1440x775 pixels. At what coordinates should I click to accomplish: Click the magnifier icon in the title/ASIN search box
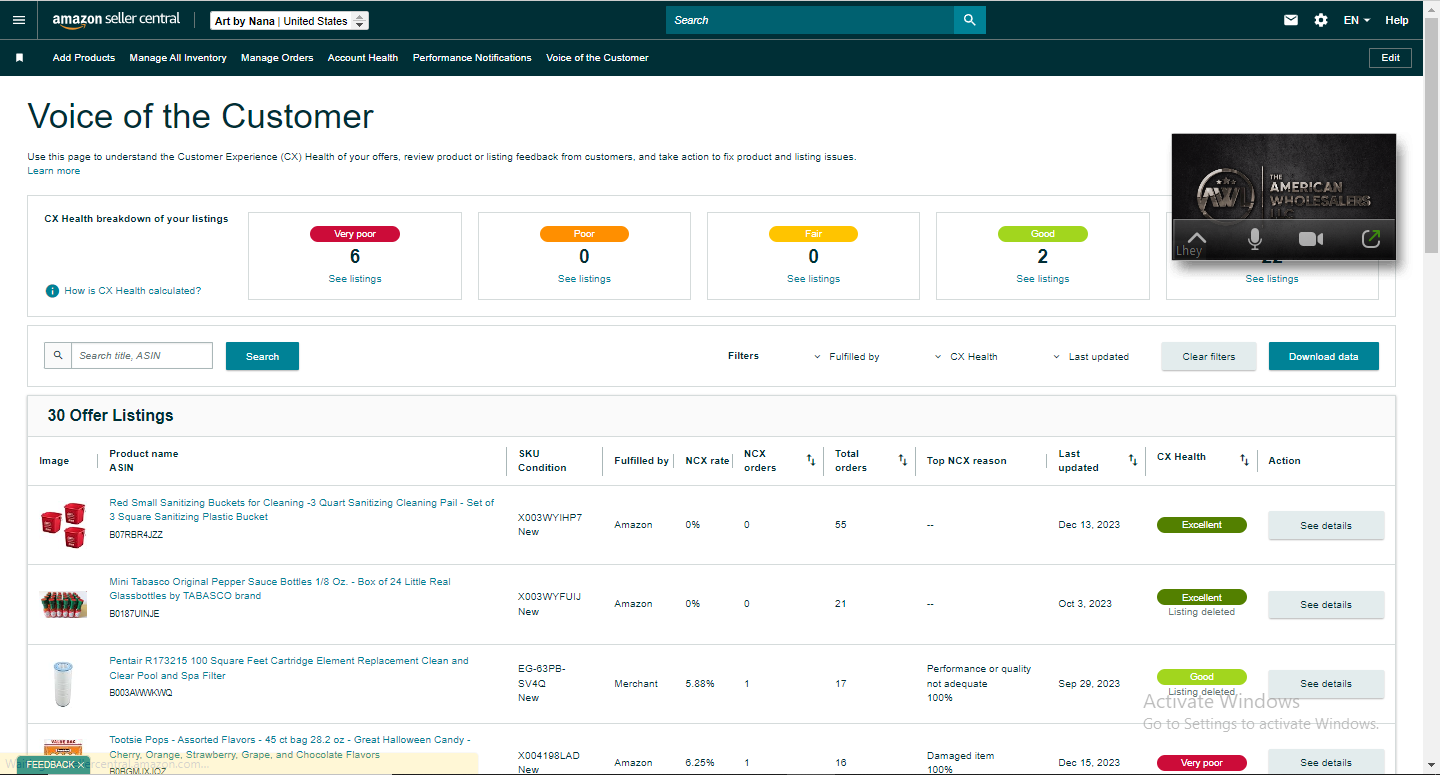(58, 355)
